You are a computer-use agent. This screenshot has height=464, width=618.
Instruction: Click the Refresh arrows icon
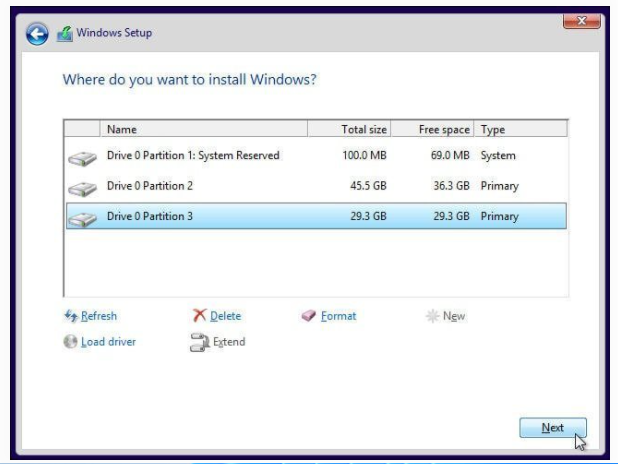pos(70,316)
